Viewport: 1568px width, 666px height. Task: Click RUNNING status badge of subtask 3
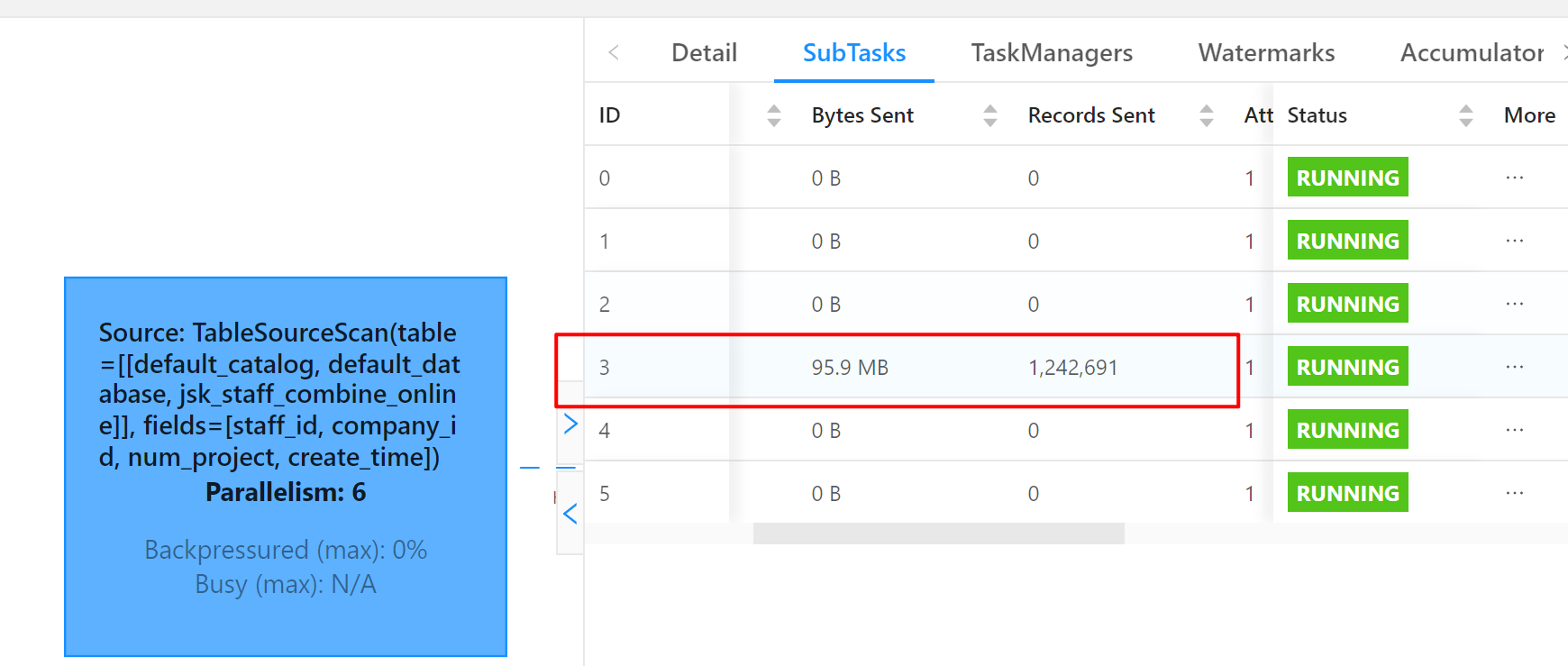(1347, 367)
